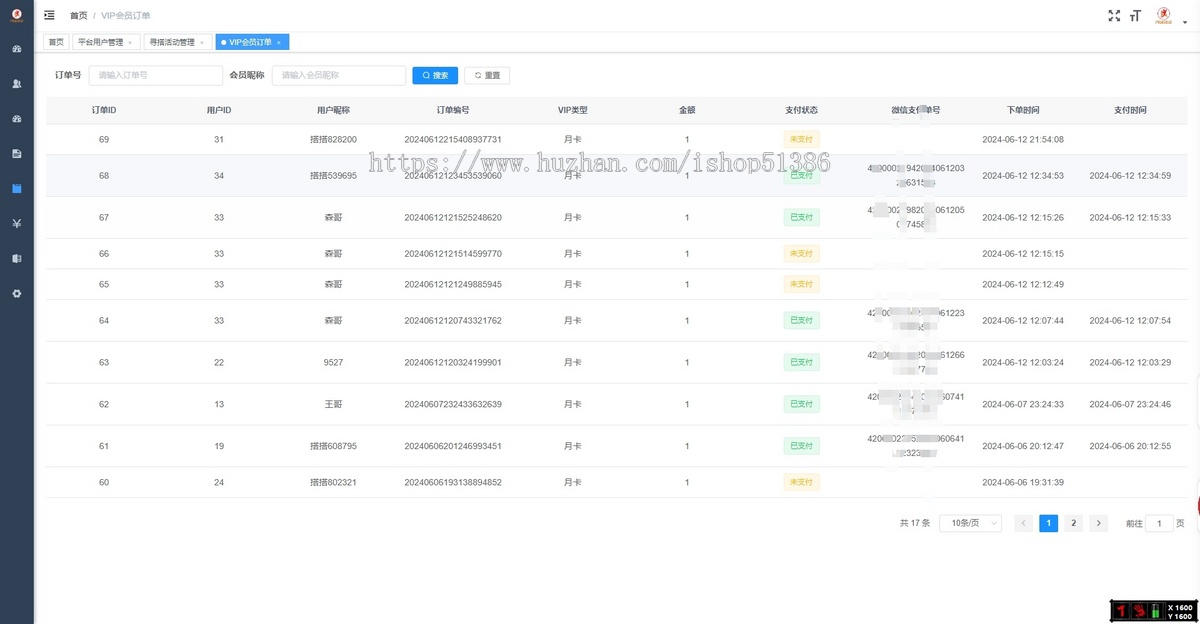Click order ID 64 cell

(x=104, y=320)
